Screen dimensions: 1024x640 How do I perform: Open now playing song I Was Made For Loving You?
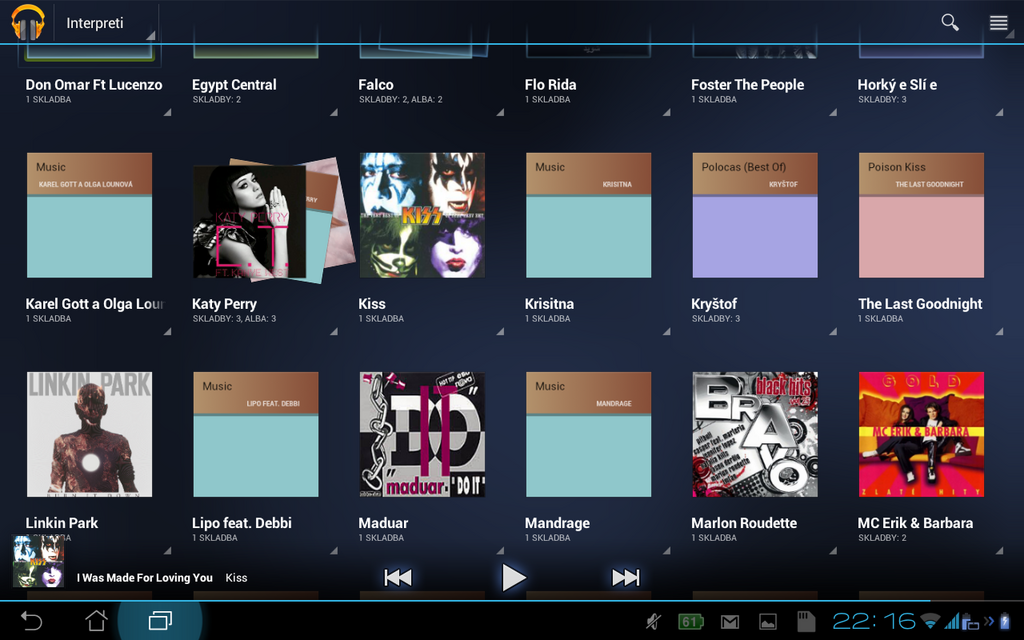[147, 577]
